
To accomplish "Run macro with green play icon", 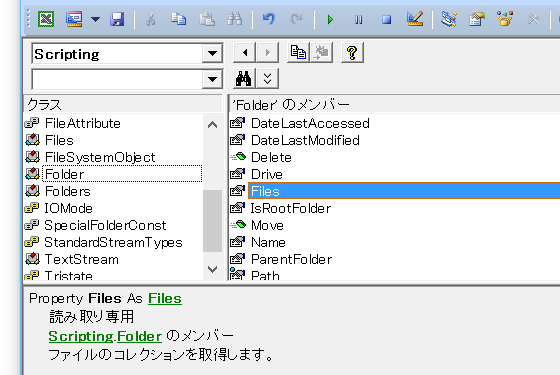I will coord(330,19).
